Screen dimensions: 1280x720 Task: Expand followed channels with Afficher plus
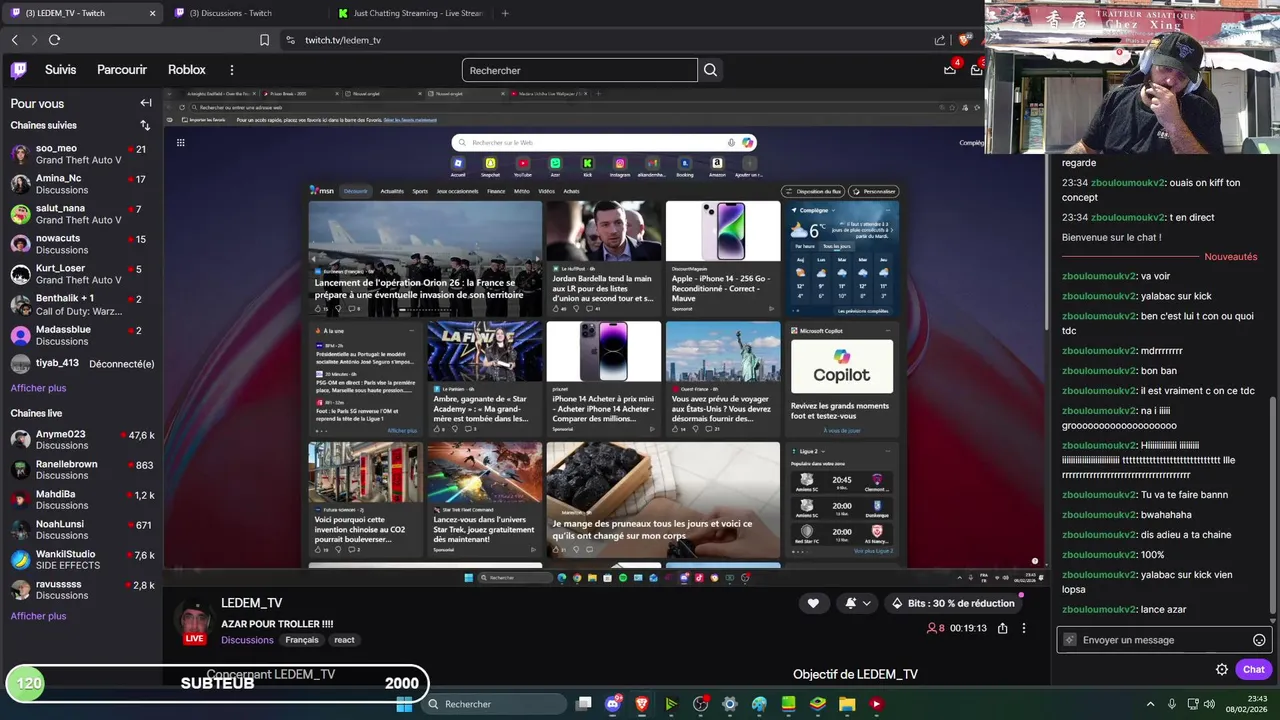(x=38, y=388)
